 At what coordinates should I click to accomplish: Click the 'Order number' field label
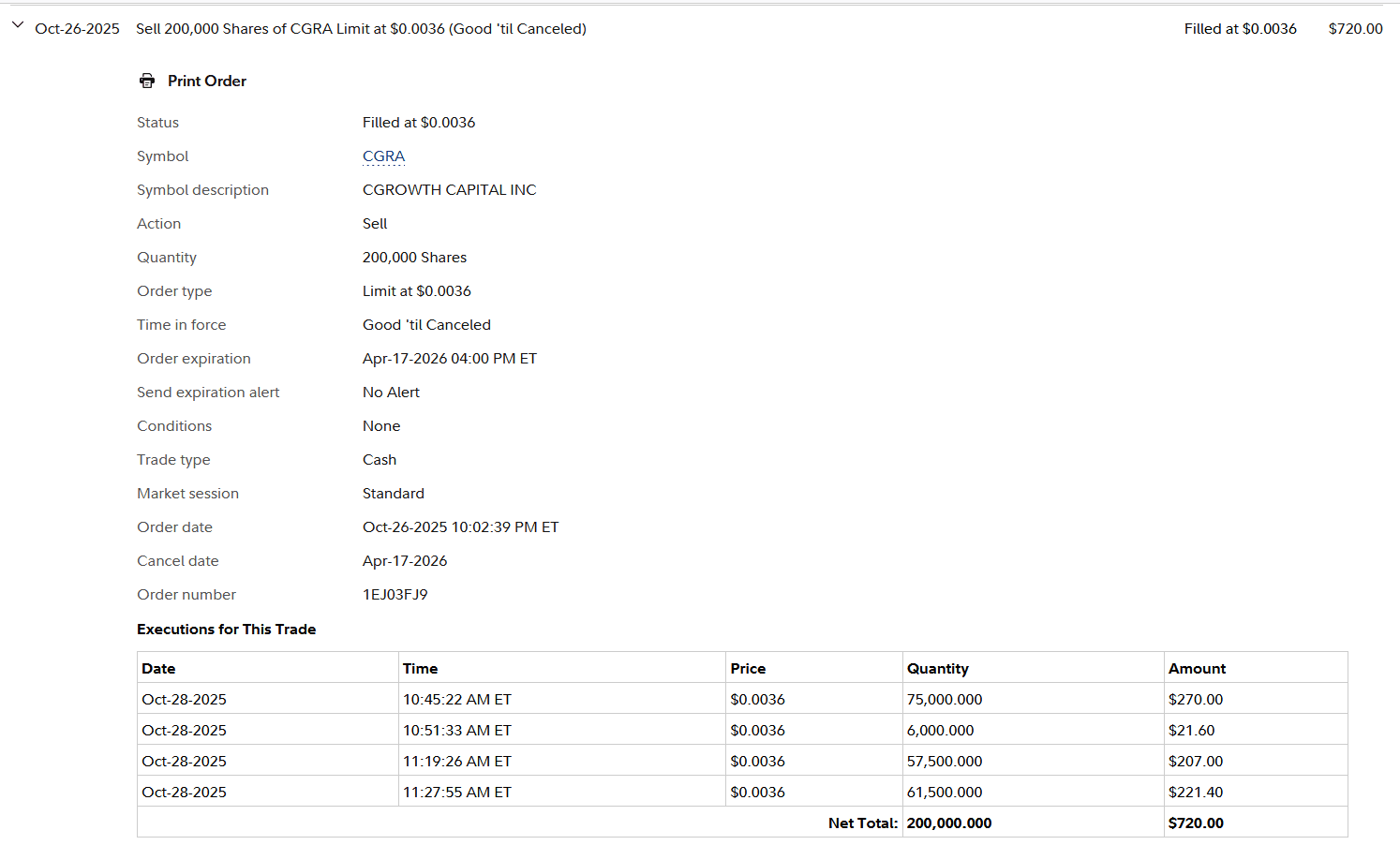tap(186, 595)
